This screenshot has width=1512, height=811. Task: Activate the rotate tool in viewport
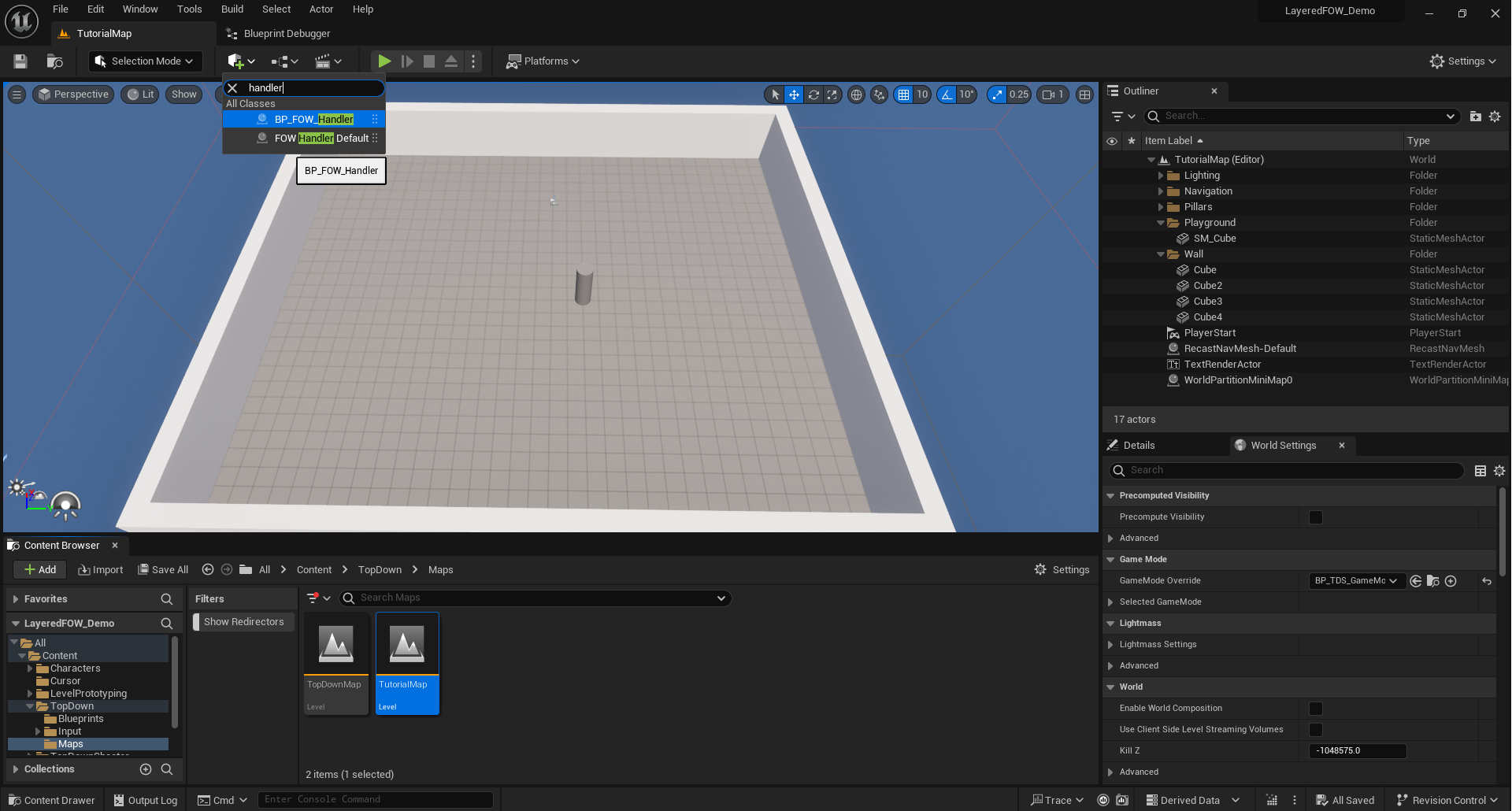click(x=813, y=94)
